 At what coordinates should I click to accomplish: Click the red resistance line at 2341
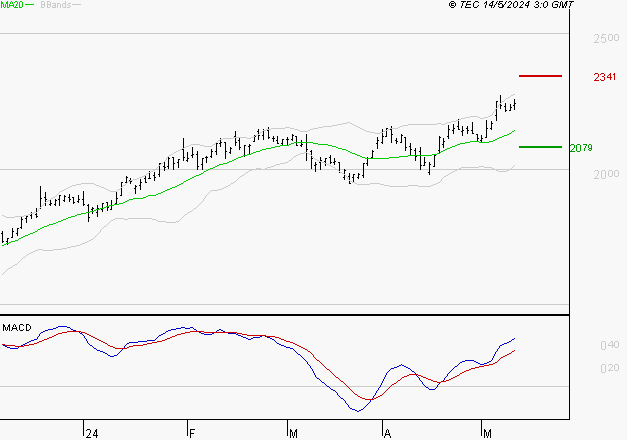click(540, 76)
